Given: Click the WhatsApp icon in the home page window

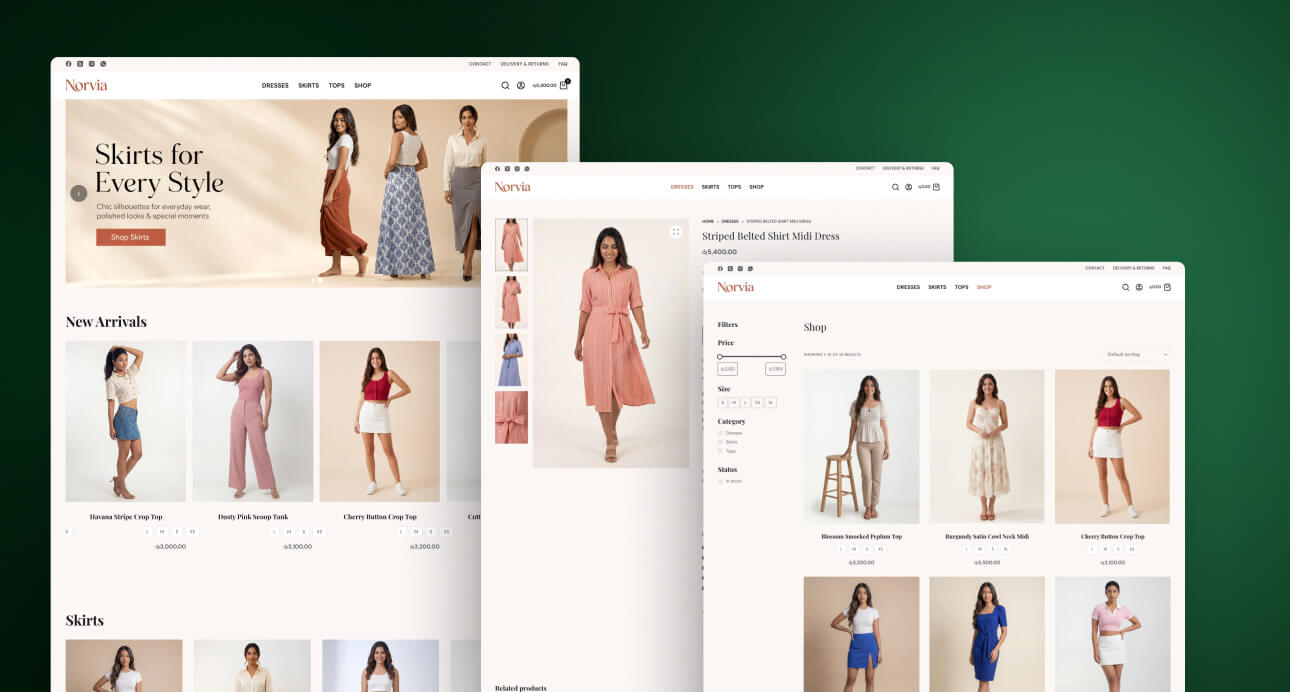Looking at the screenshot, I should coord(103,64).
